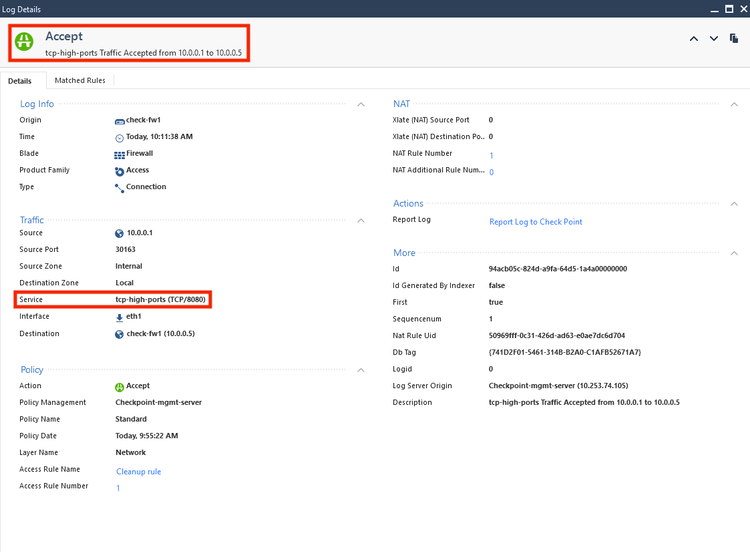Select the Details tab

[20, 81]
